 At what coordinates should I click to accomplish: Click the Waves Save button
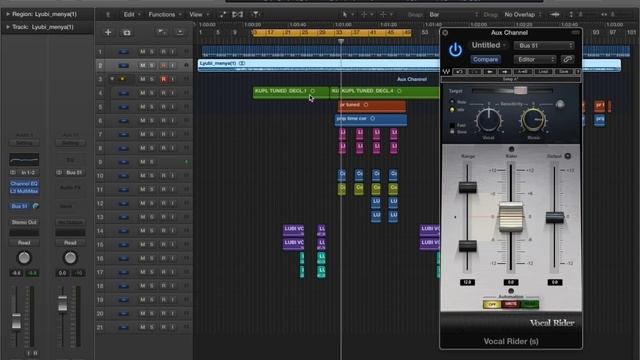[564, 71]
